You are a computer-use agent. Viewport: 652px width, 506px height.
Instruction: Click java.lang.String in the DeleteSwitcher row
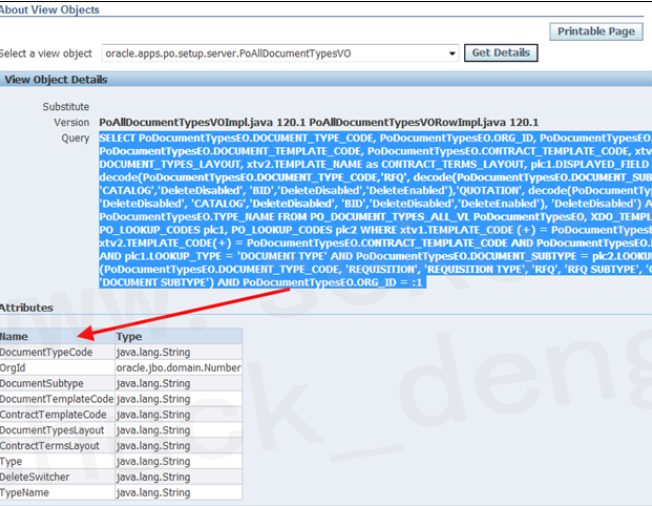point(179,477)
